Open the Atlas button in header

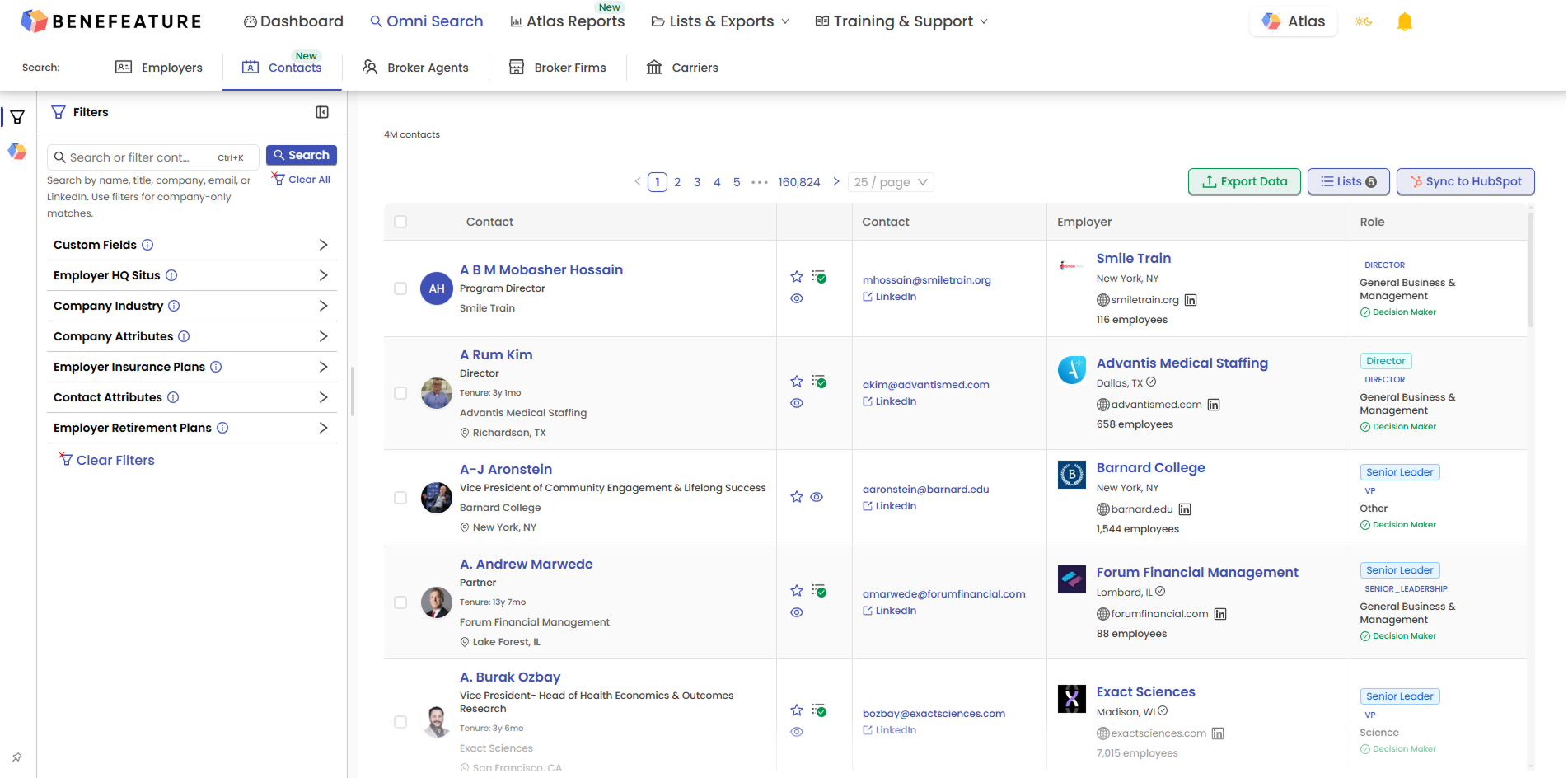point(1294,21)
